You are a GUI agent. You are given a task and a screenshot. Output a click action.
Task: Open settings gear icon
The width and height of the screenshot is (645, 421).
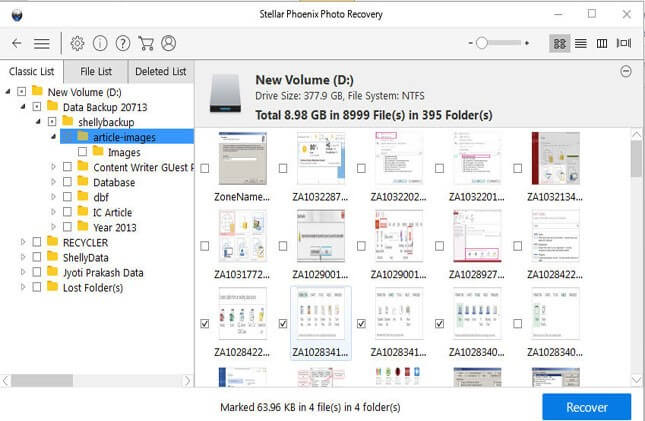coord(78,43)
